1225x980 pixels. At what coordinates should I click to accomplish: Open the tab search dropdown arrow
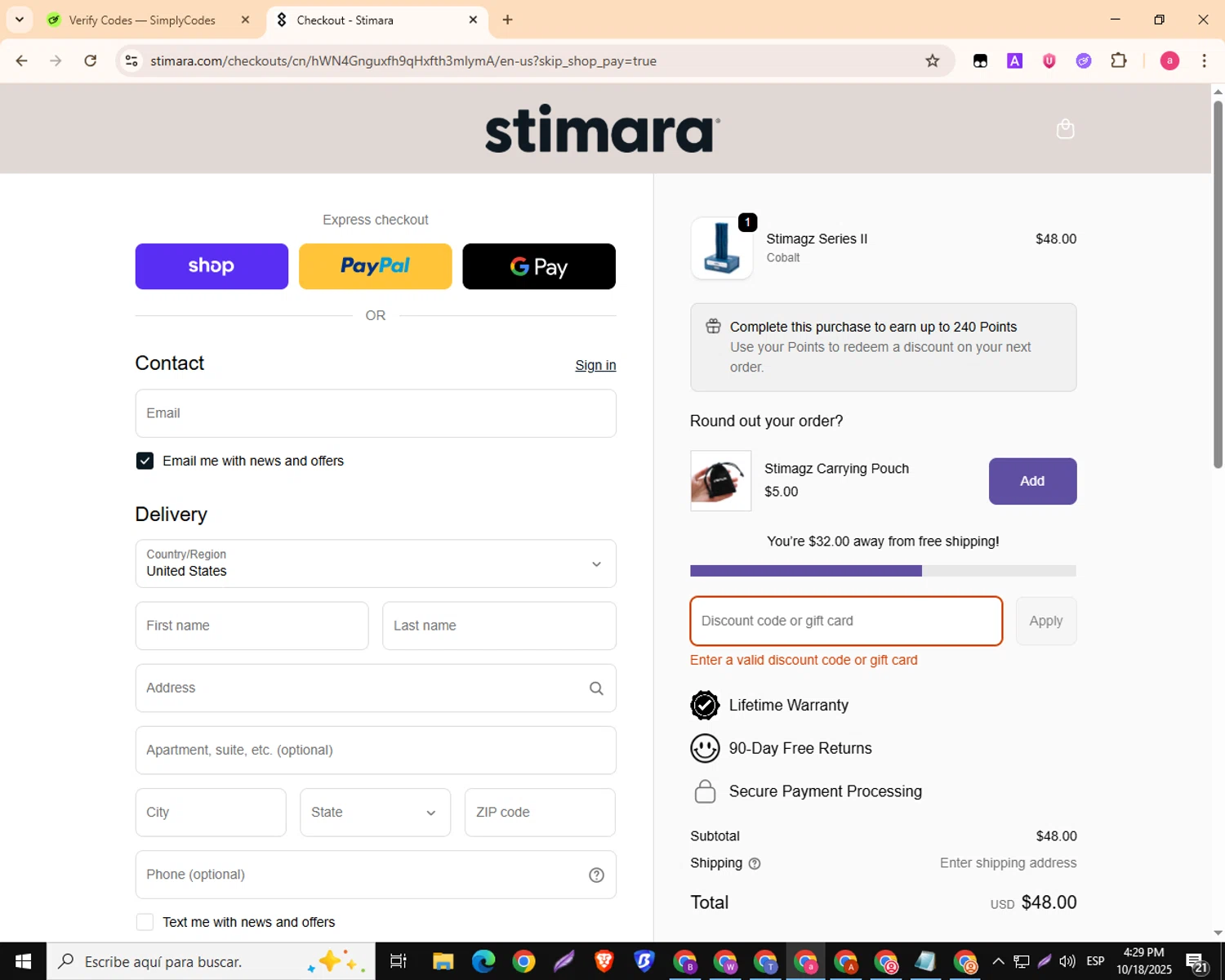(19, 20)
